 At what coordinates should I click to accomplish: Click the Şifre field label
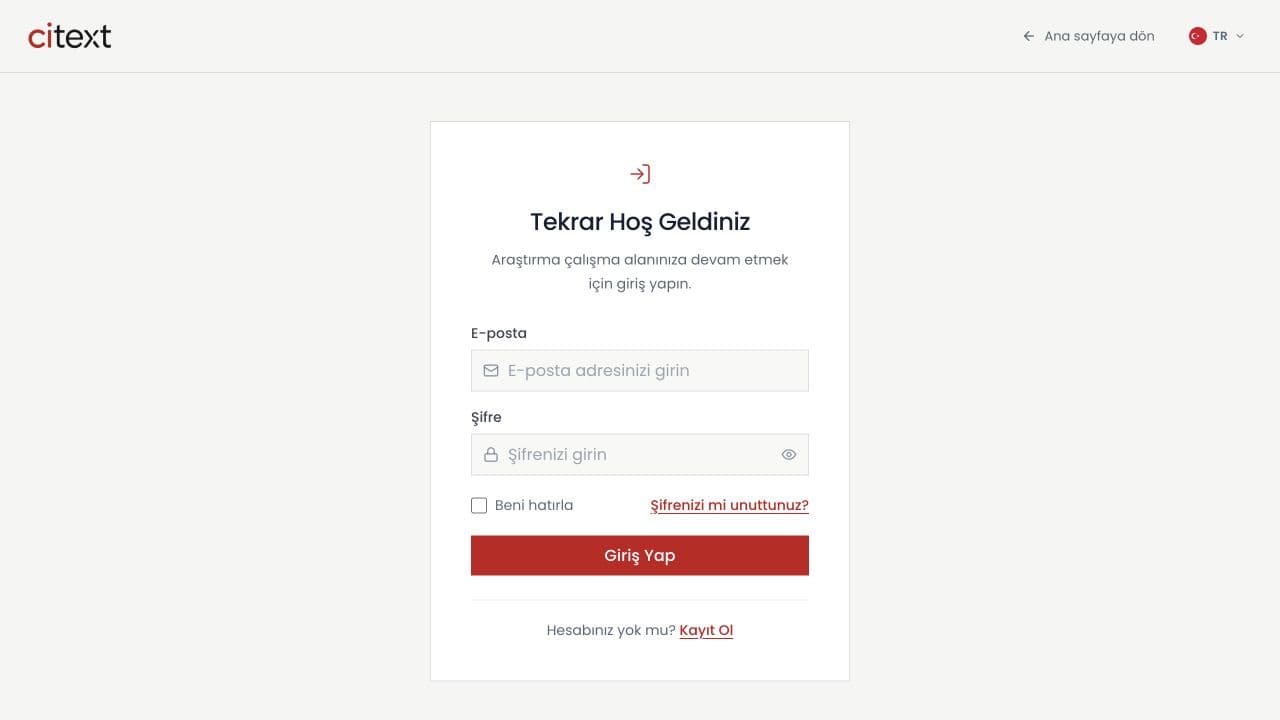point(486,417)
